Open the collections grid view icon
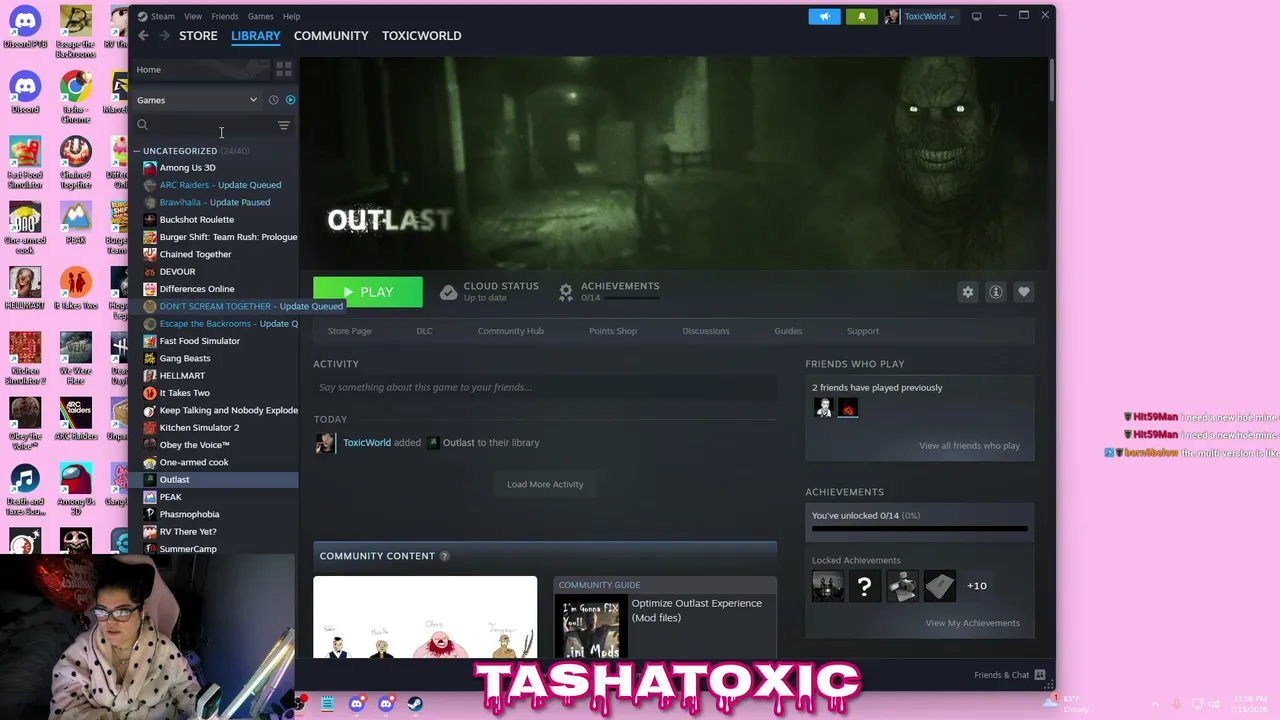The height and width of the screenshot is (720, 1280). click(x=284, y=69)
